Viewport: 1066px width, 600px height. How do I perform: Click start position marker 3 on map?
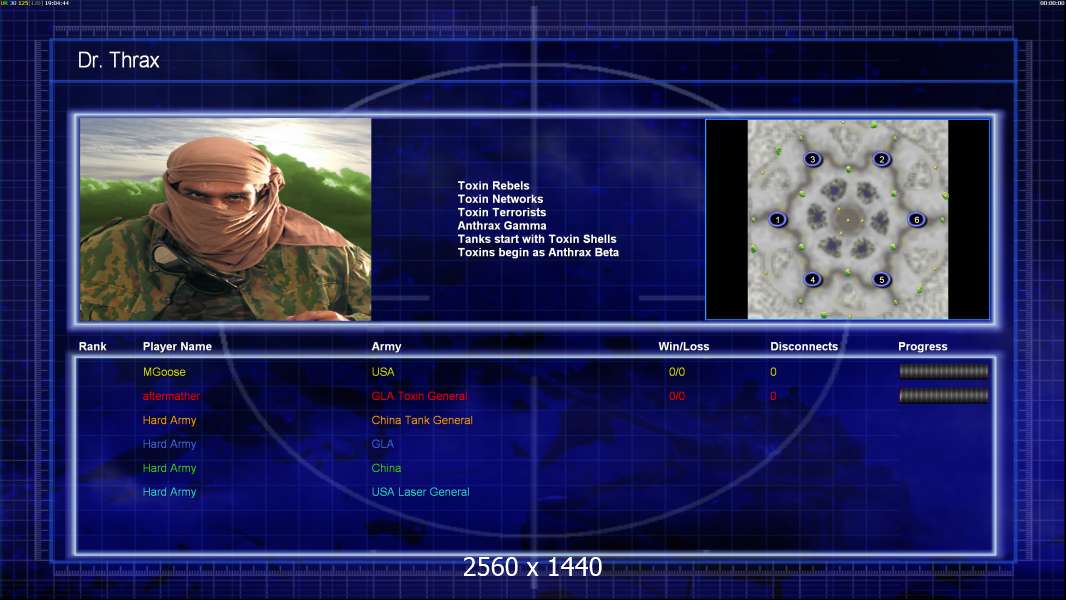point(812,160)
